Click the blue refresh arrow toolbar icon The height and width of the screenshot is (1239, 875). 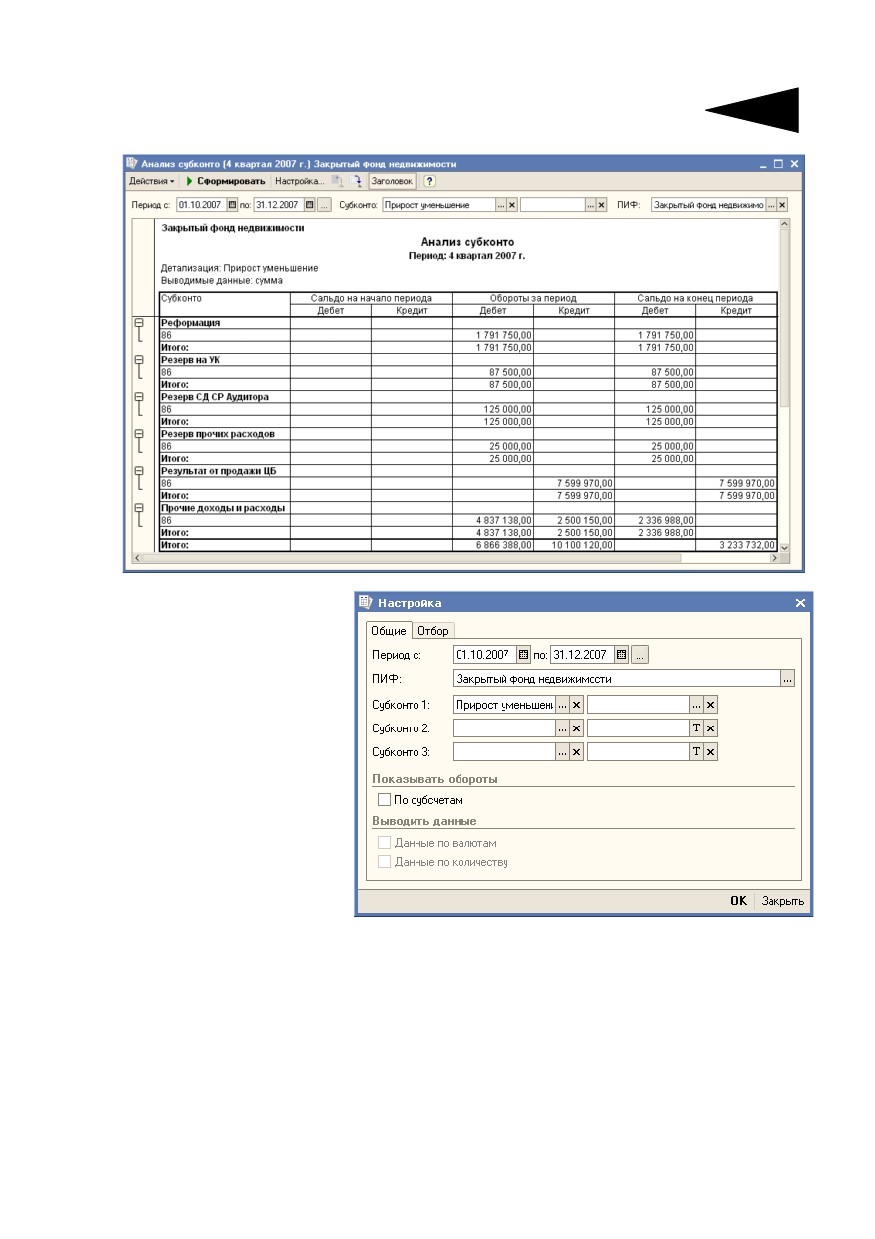click(356, 181)
